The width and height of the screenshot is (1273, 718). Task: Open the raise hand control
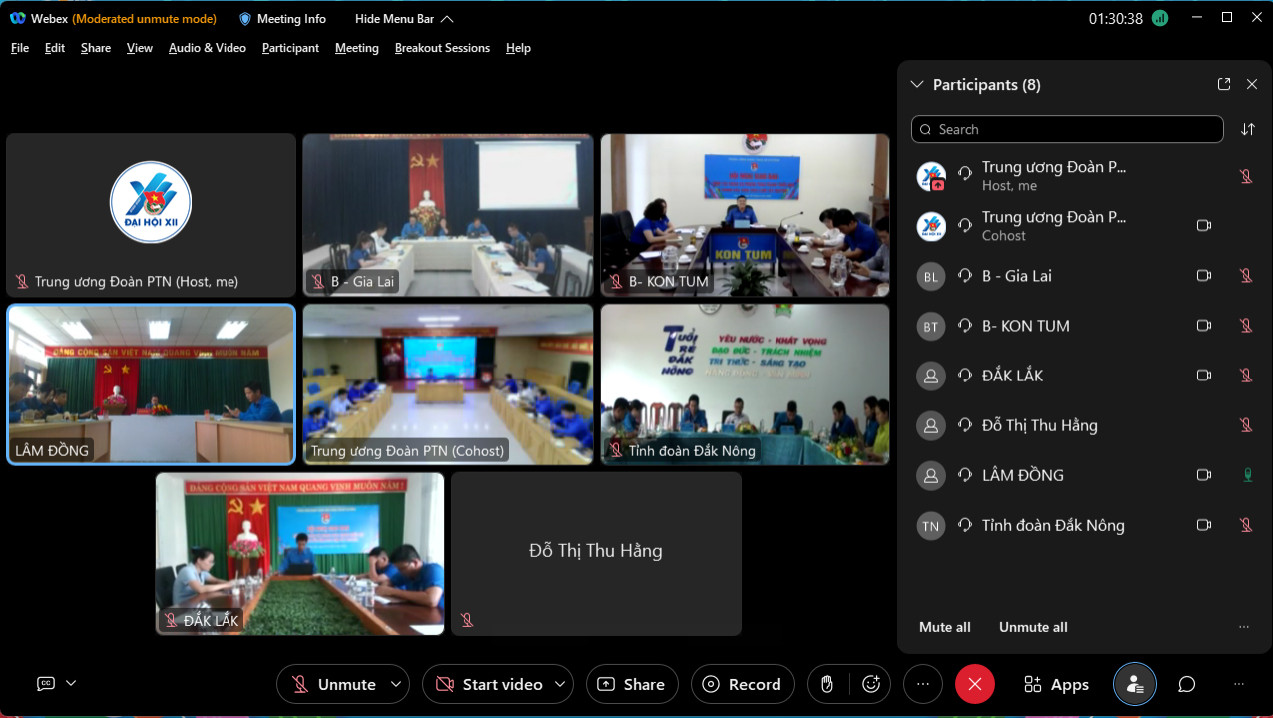[827, 684]
